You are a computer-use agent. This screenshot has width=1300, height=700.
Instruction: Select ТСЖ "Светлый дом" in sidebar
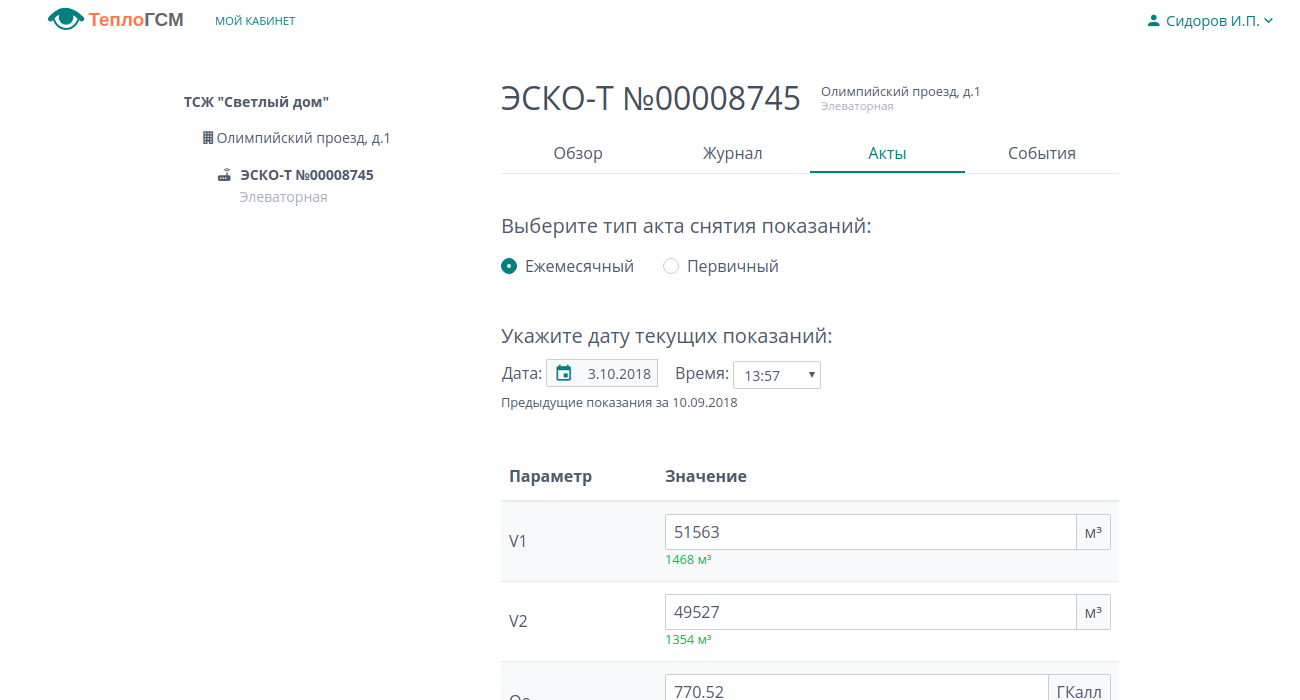(256, 102)
